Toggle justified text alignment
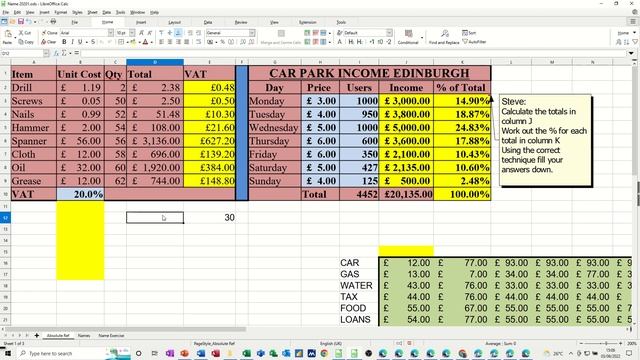Image resolution: width=640 pixels, height=360 pixels. pos(187,42)
